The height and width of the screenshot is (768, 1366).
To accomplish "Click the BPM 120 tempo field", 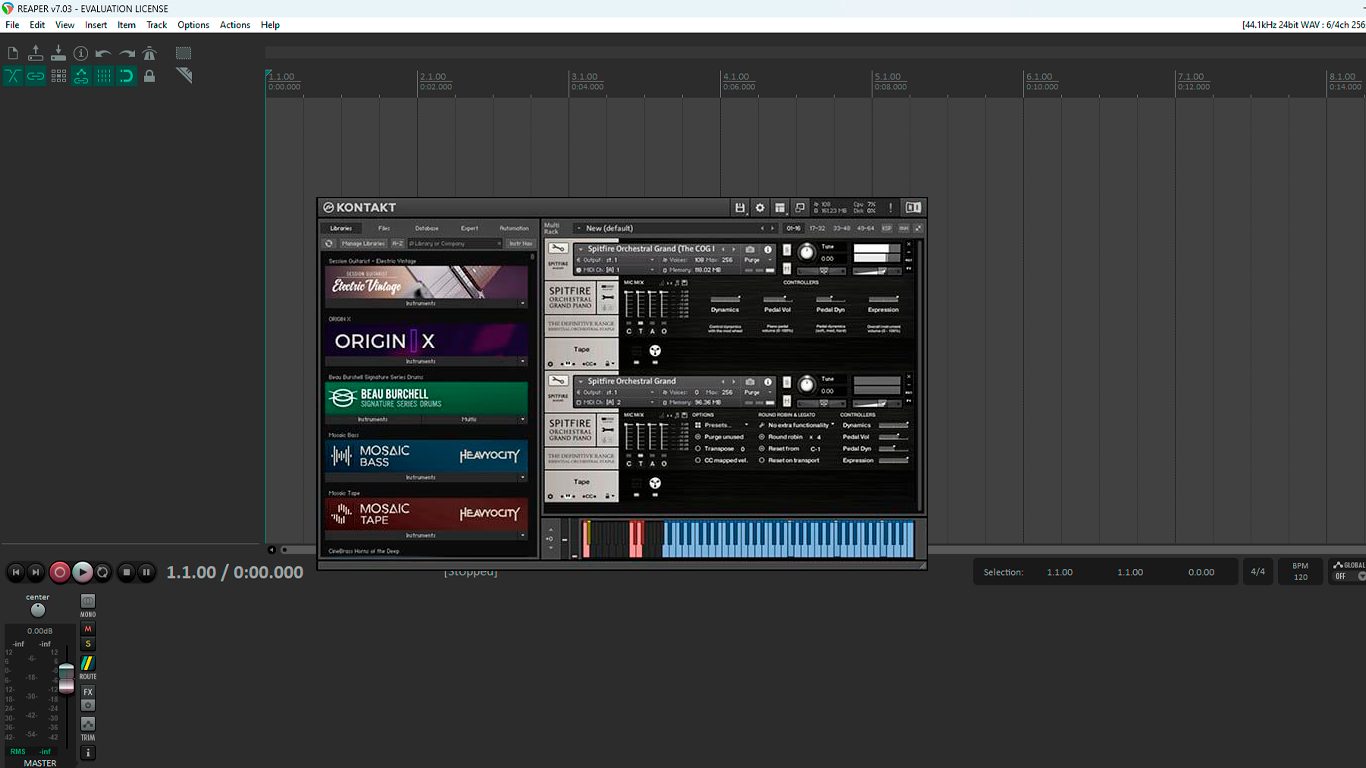I will (x=1300, y=572).
